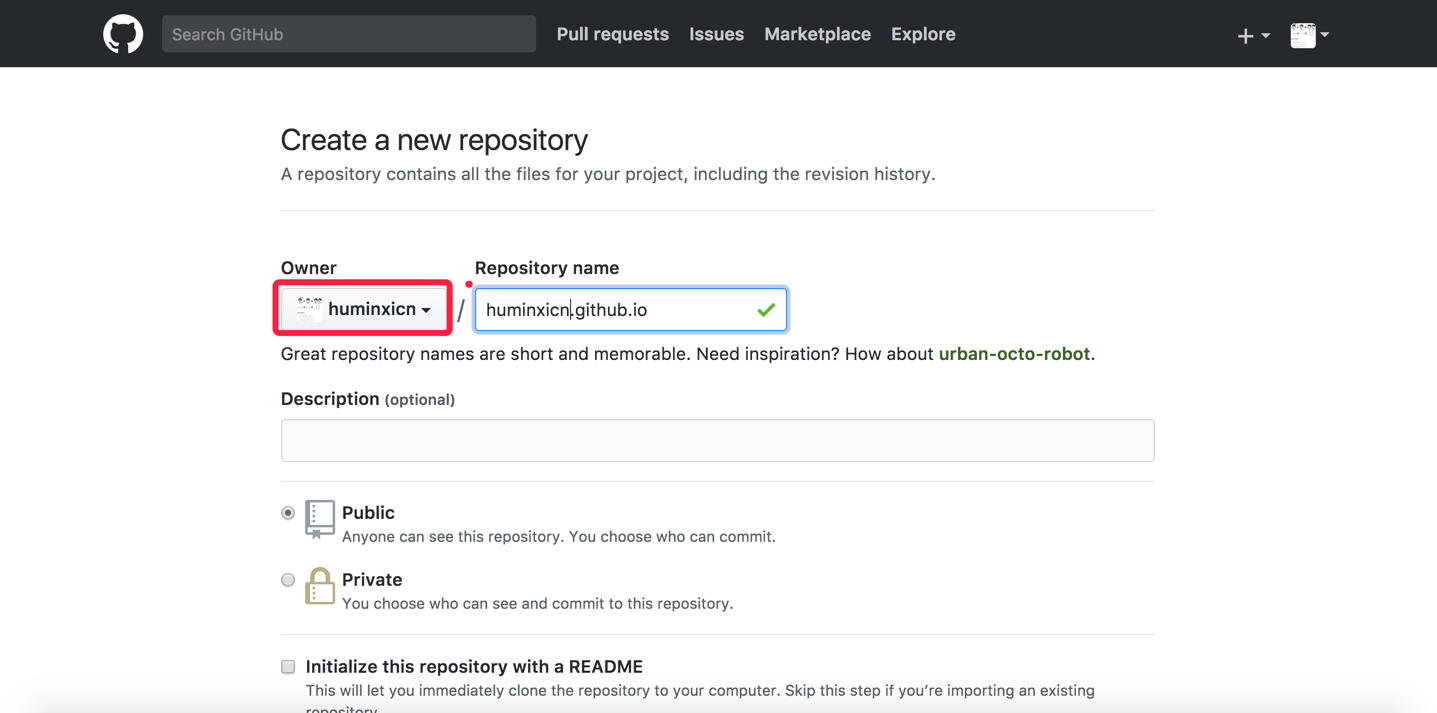Click the Private repository lock icon
The width and height of the screenshot is (1437, 713).
click(320, 586)
